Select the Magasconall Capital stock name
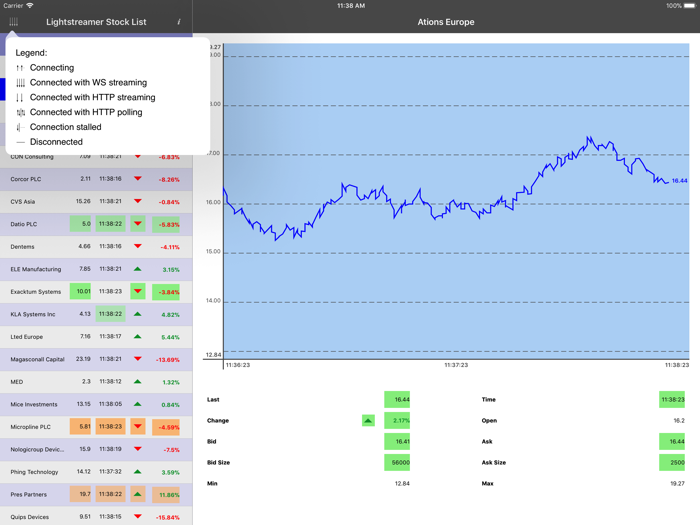The height and width of the screenshot is (525, 700). tap(38, 359)
